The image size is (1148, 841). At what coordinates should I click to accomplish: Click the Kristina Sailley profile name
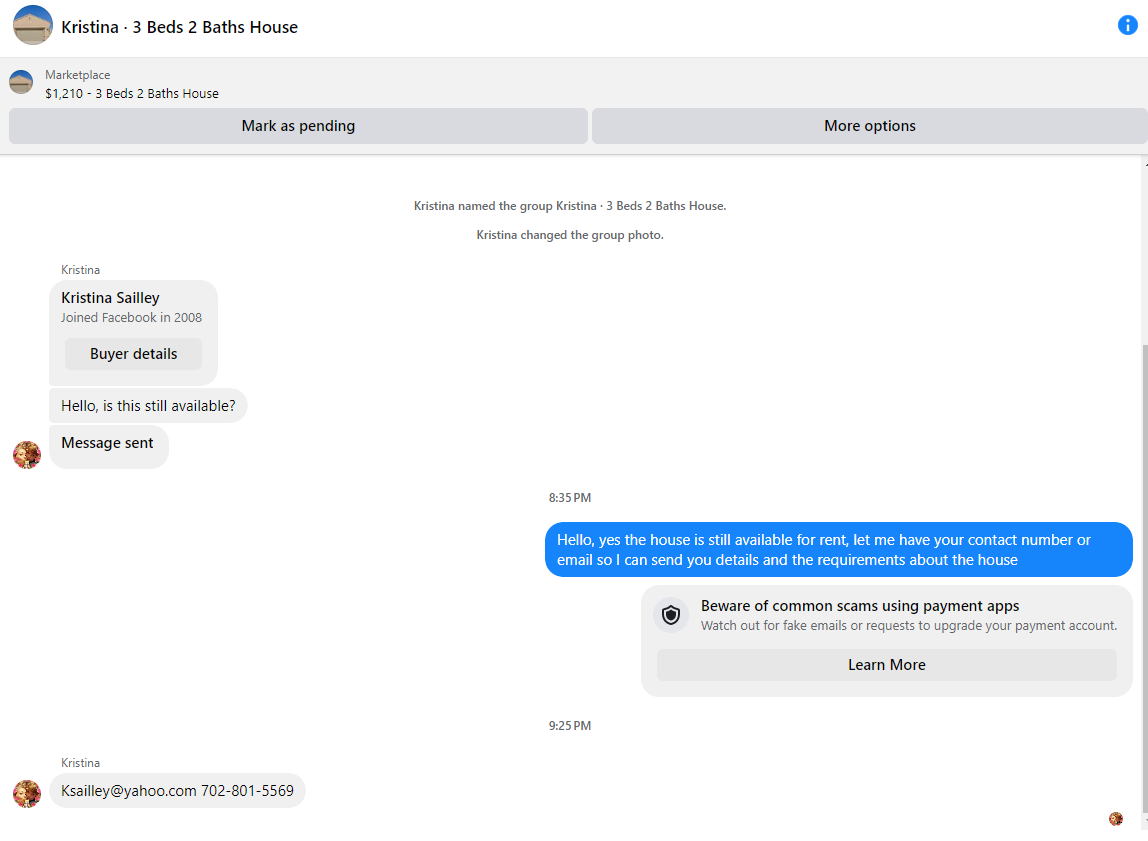point(111,298)
